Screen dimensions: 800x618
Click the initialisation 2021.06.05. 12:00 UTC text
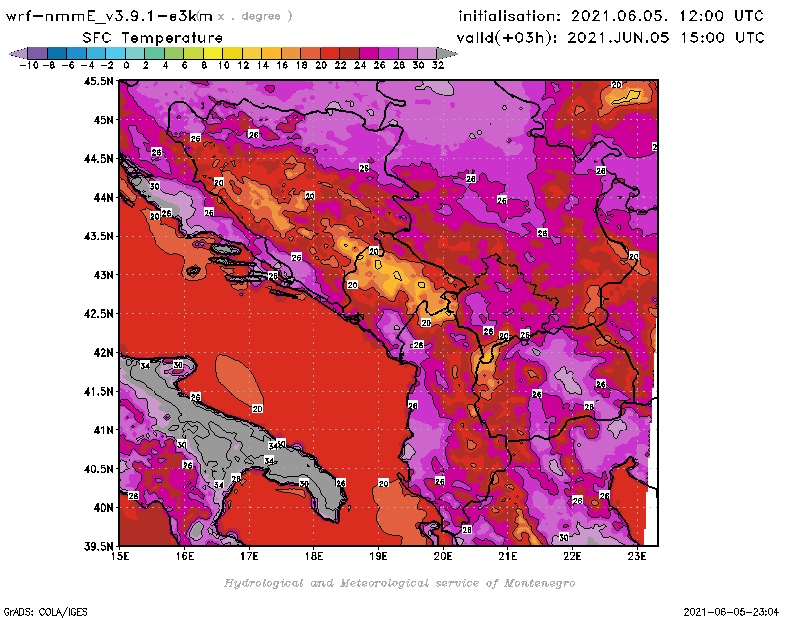(611, 16)
